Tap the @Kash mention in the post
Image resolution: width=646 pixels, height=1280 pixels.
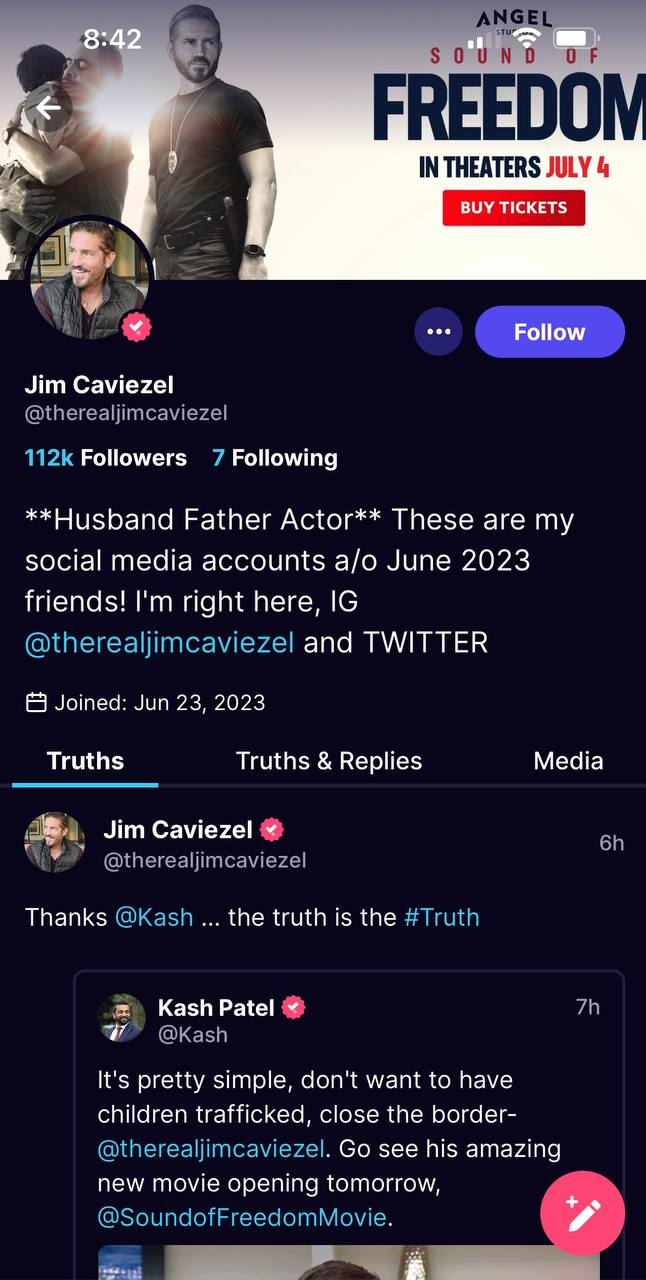click(x=154, y=917)
